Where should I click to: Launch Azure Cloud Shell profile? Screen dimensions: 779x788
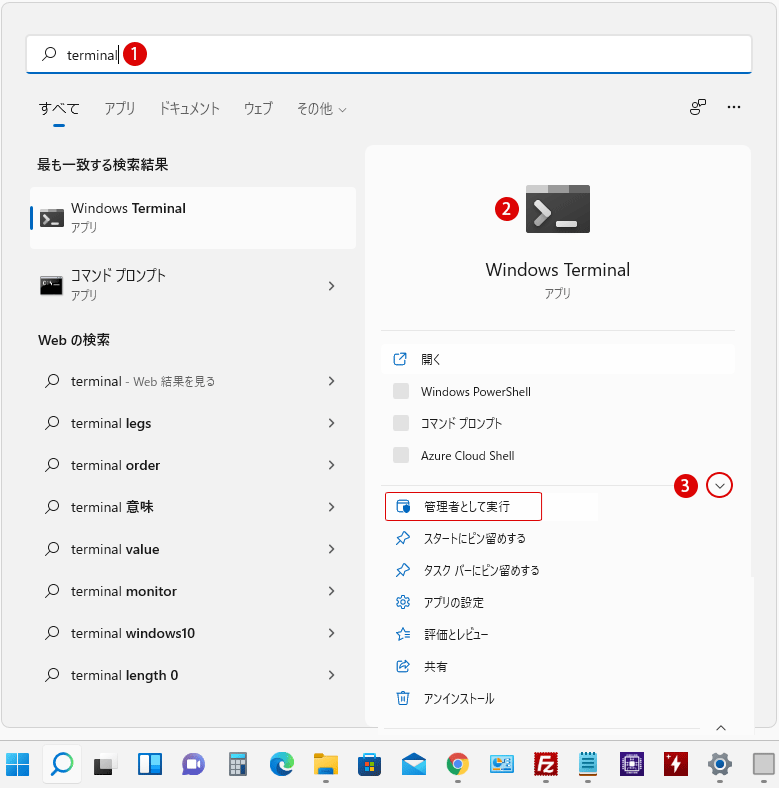coord(558,455)
